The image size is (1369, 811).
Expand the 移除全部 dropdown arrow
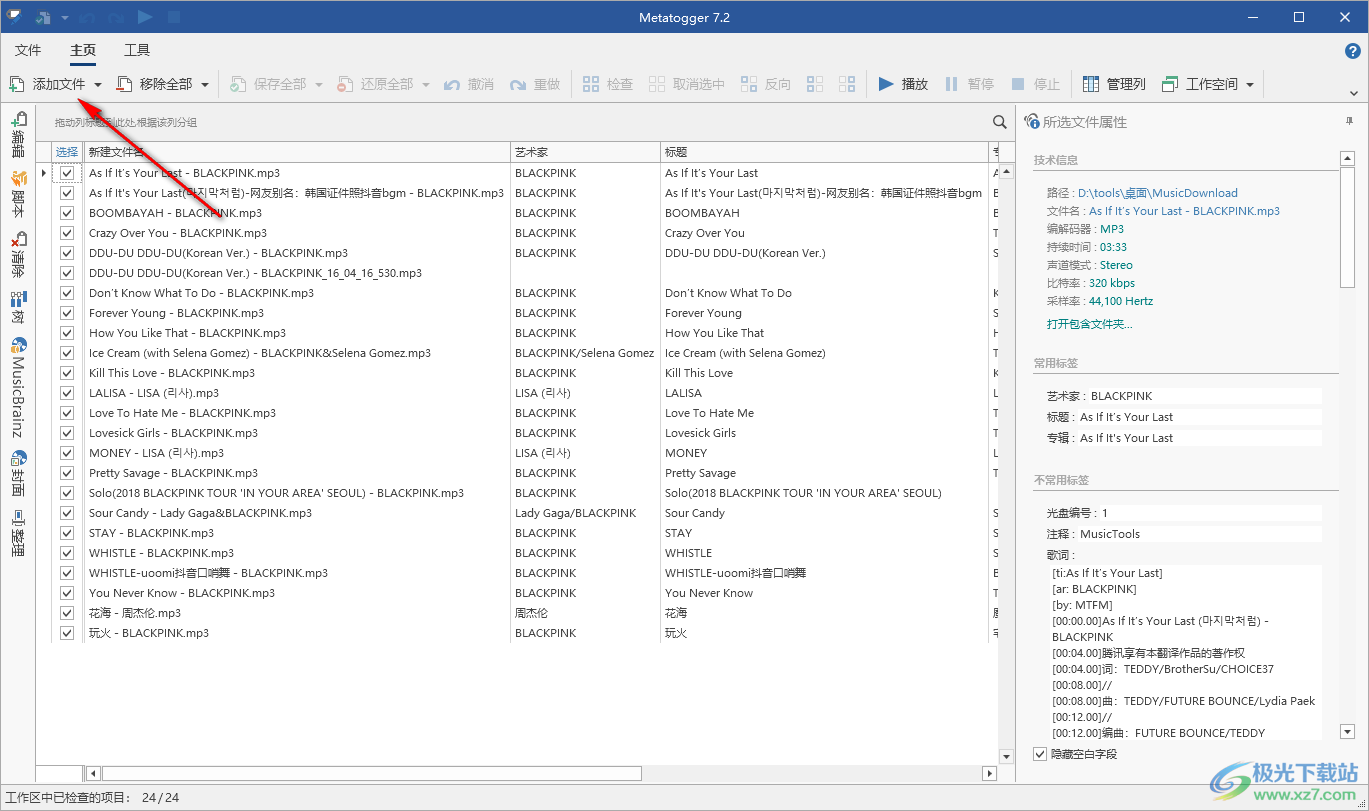205,85
